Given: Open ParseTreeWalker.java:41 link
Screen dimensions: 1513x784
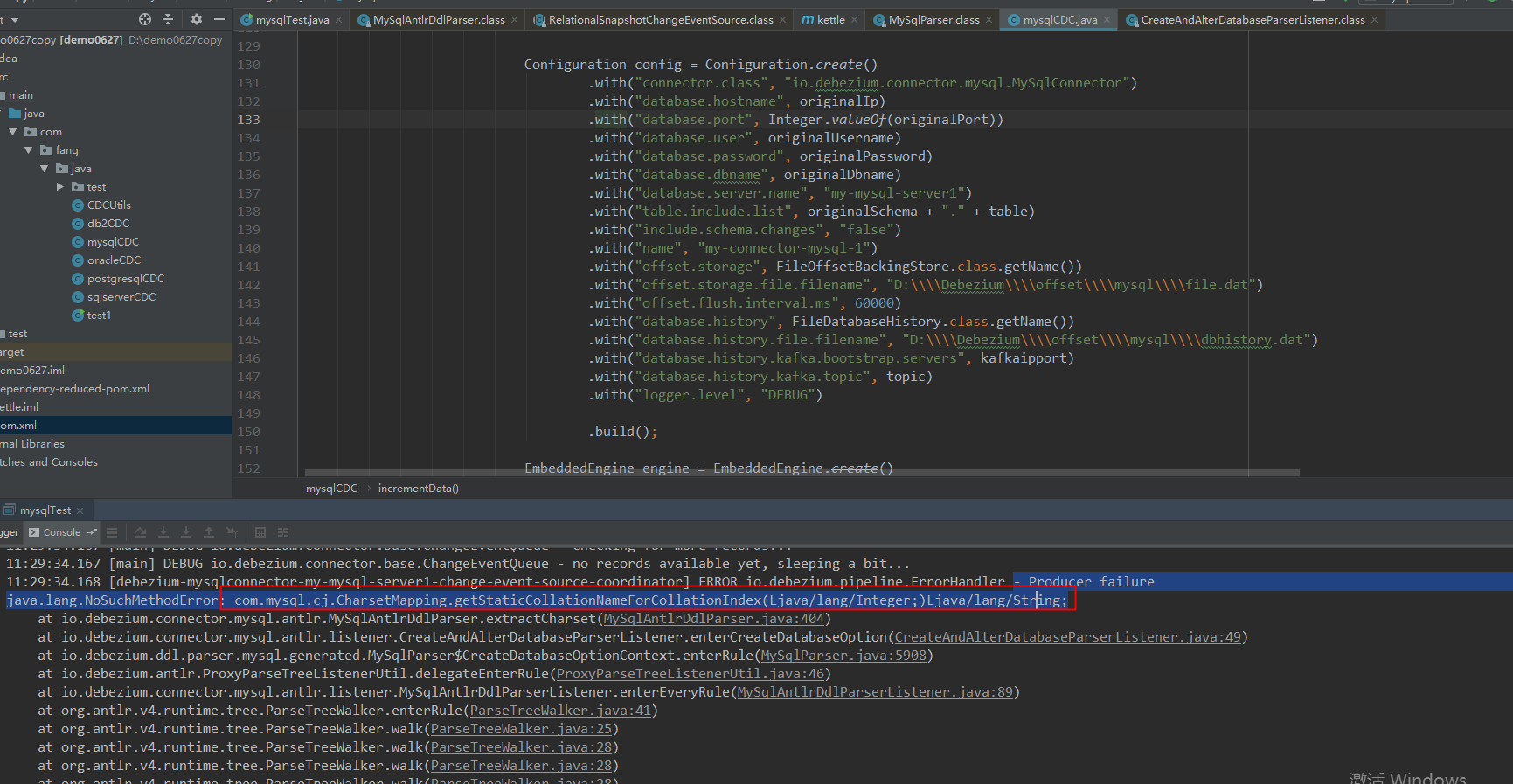Looking at the screenshot, I should (x=560, y=711).
